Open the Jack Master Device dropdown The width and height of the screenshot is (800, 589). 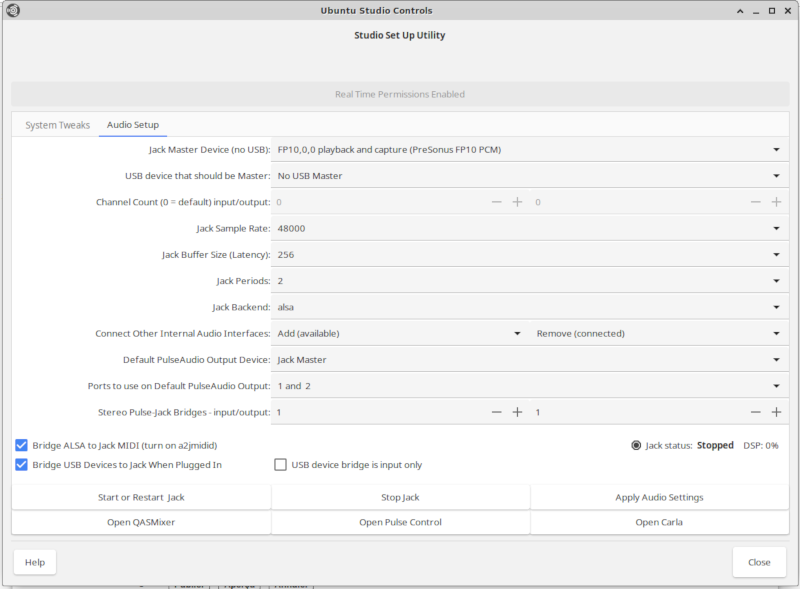point(529,150)
